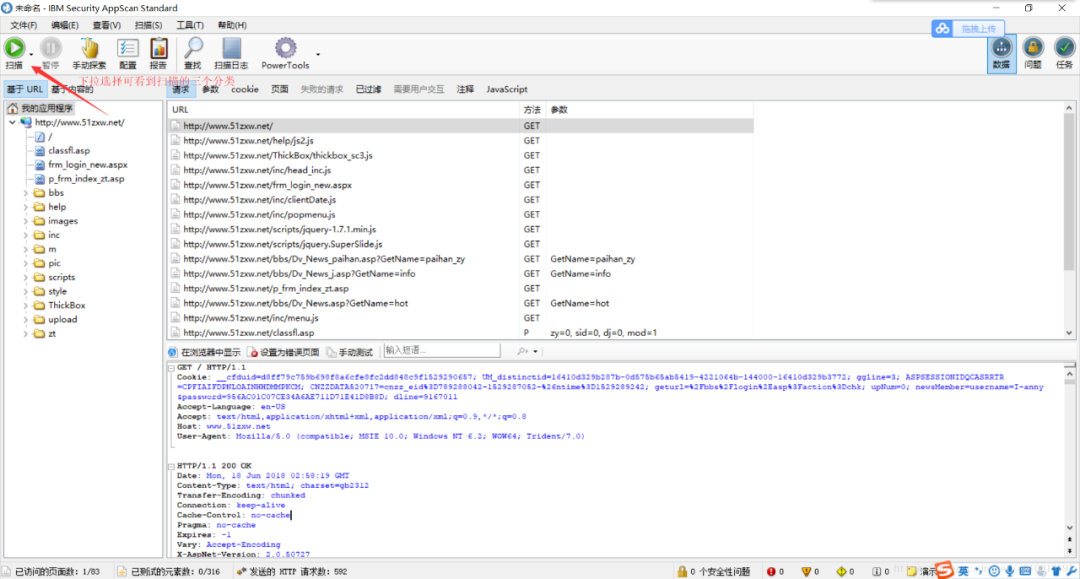Click 设置为错误页面 button
The image size is (1080, 579).
tap(284, 352)
